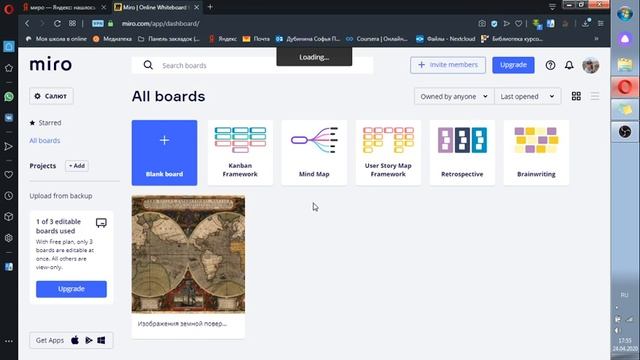Open Медиатека bookmark
The height and width of the screenshot is (360, 640).
113,39
